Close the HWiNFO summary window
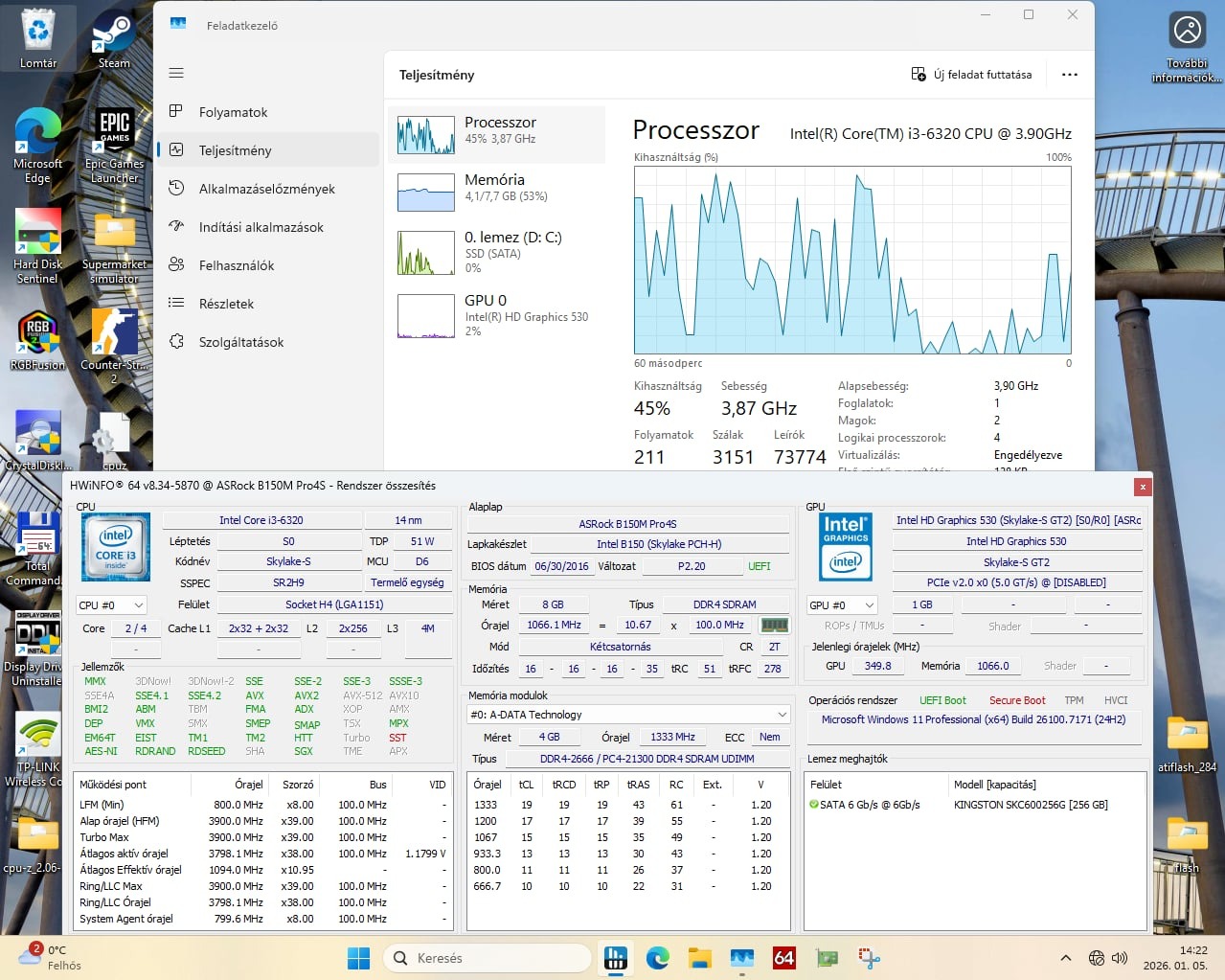This screenshot has width=1225, height=980. 1142,487
